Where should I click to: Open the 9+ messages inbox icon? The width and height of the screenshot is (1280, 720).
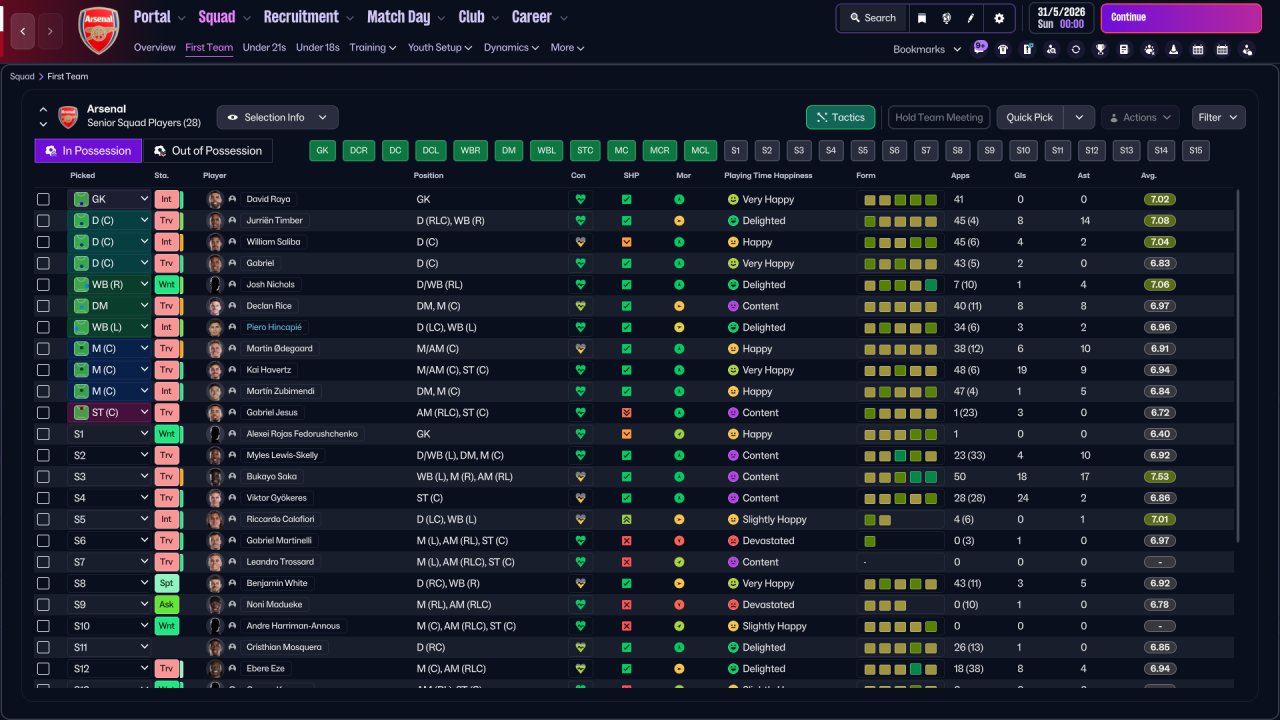[x=980, y=47]
